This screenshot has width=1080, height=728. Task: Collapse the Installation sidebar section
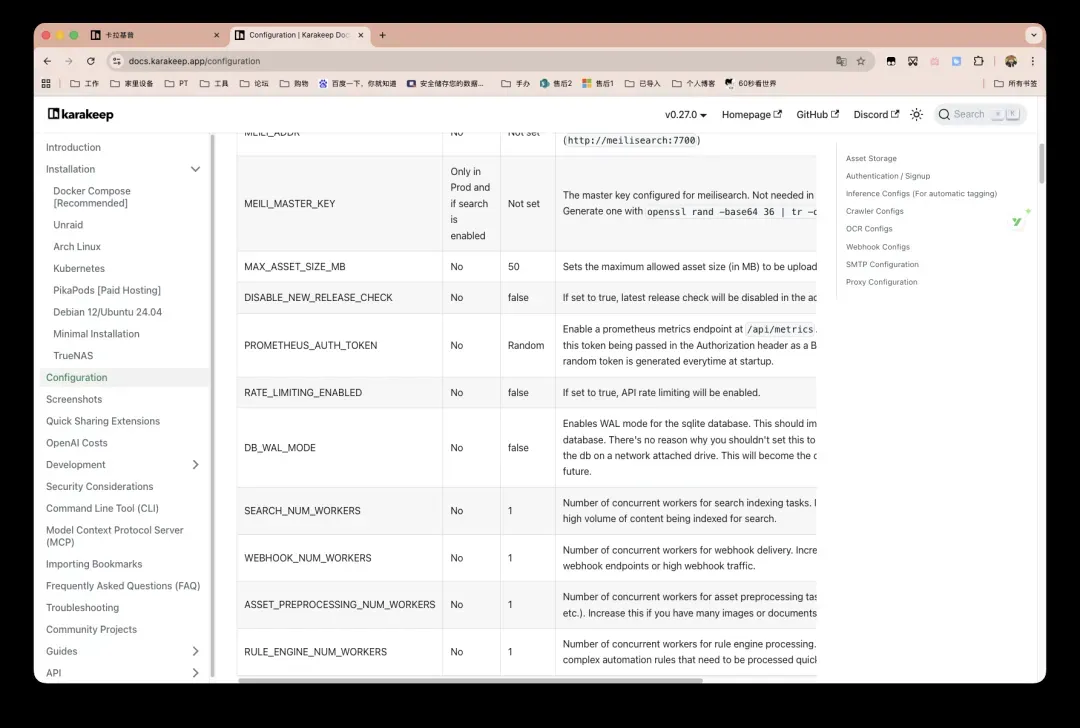[195, 170]
